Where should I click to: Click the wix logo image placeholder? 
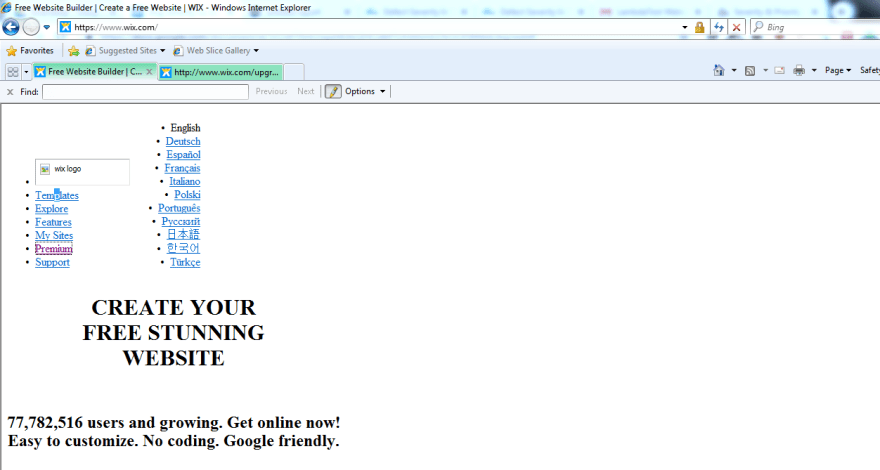(x=82, y=172)
